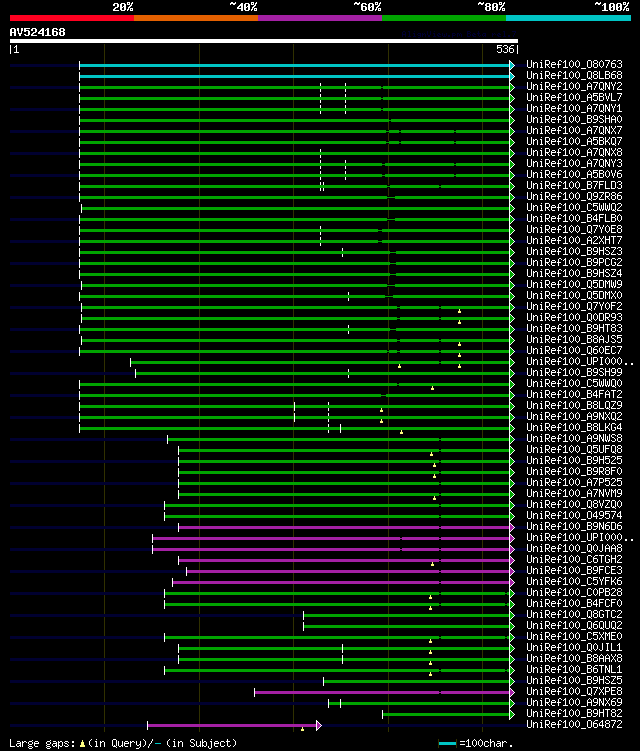Click the purple alignment bar for UniRef100_Q7XPE8
This screenshot has height=751, width=640.
(x=382, y=693)
